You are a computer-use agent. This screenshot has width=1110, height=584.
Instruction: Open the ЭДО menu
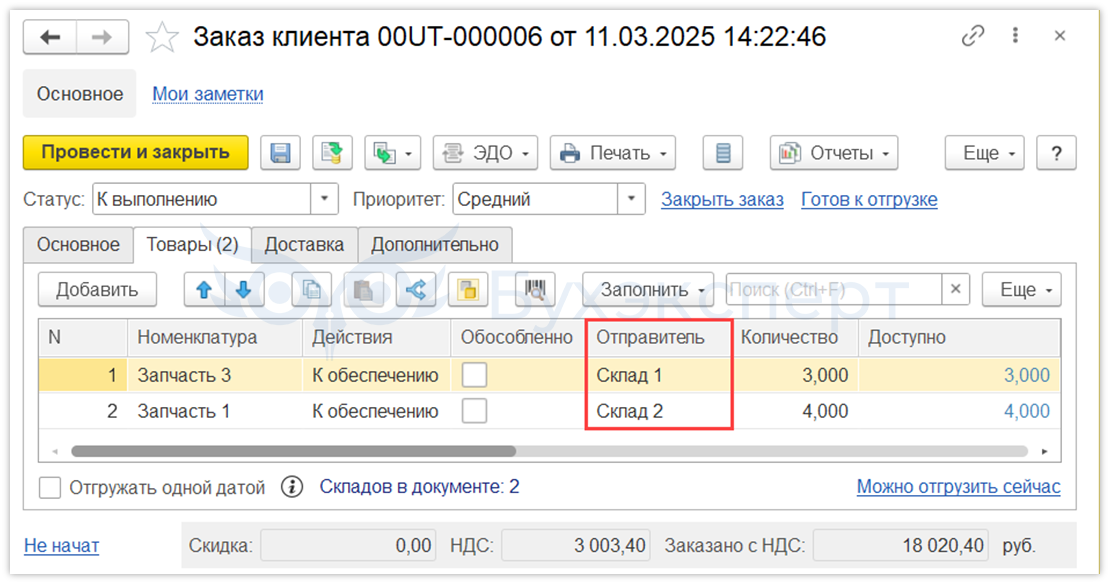485,153
